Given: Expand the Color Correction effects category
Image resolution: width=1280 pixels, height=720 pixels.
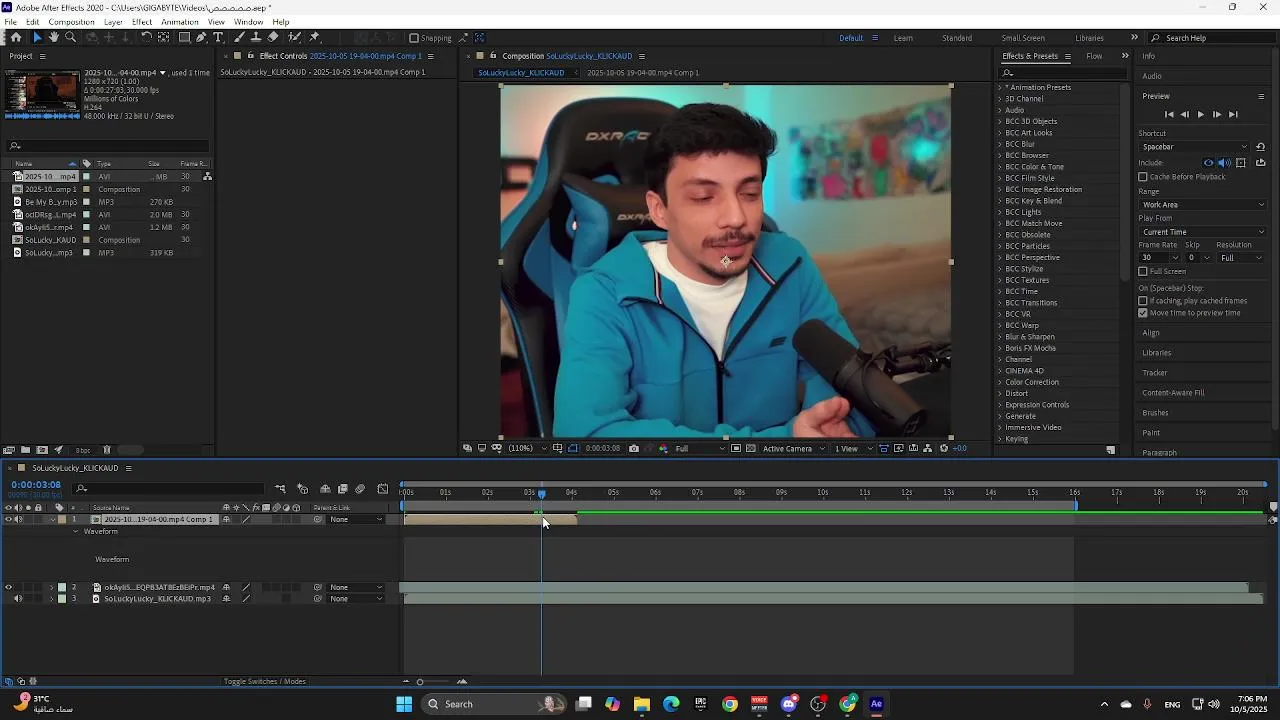Looking at the screenshot, I should click(x=999, y=382).
